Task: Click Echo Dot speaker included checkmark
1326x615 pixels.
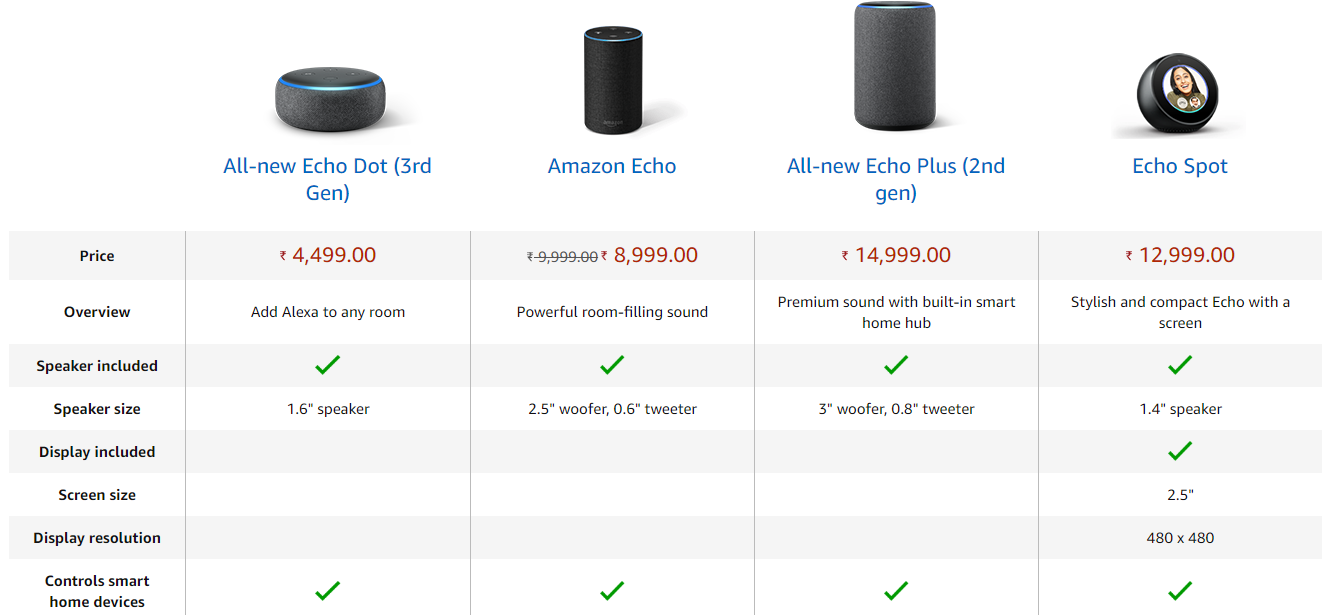Action: pos(328,366)
